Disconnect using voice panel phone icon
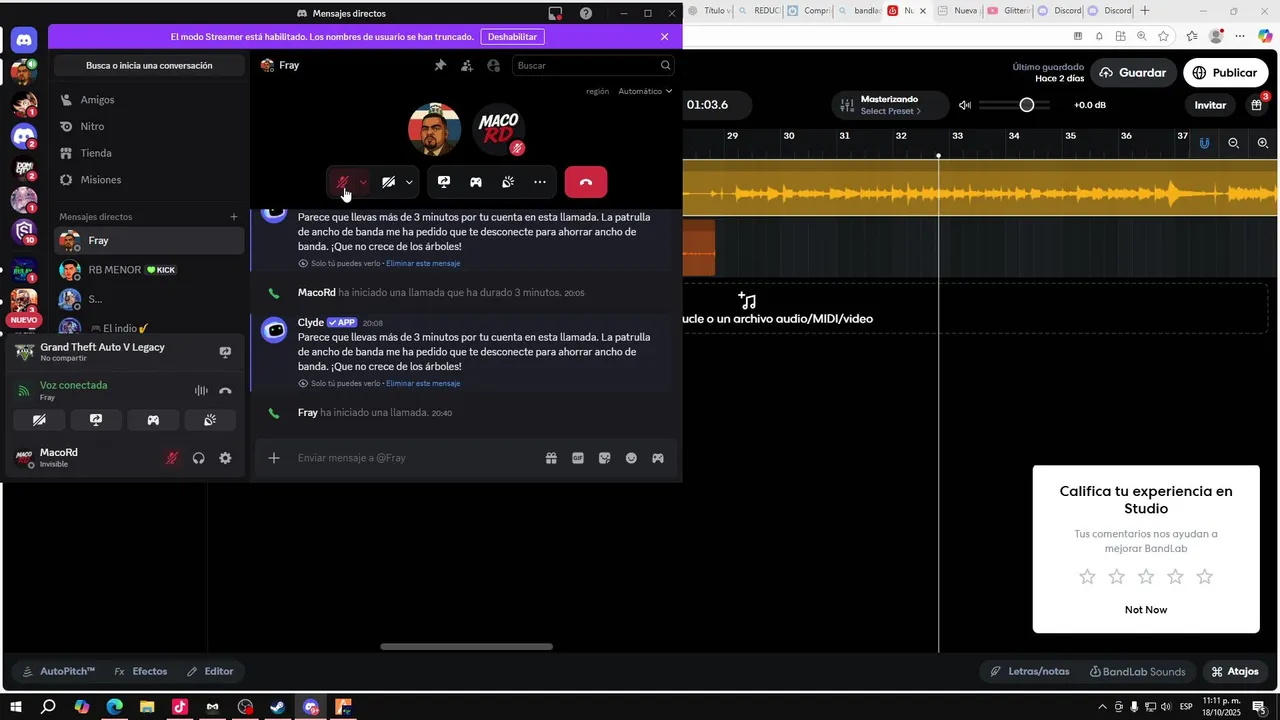The height and width of the screenshot is (720, 1280). (225, 391)
